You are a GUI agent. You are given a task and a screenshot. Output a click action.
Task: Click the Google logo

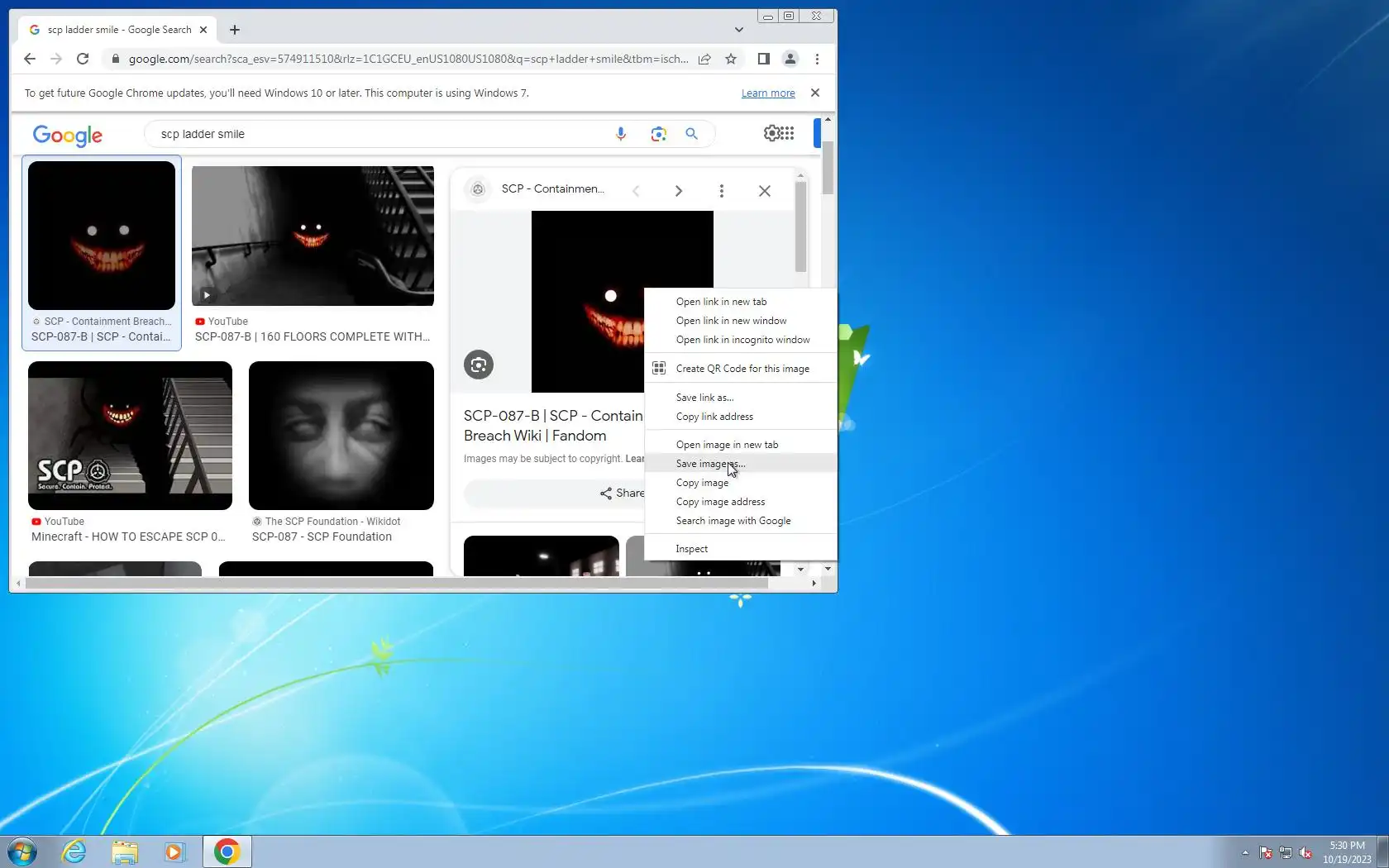pyautogui.click(x=68, y=135)
